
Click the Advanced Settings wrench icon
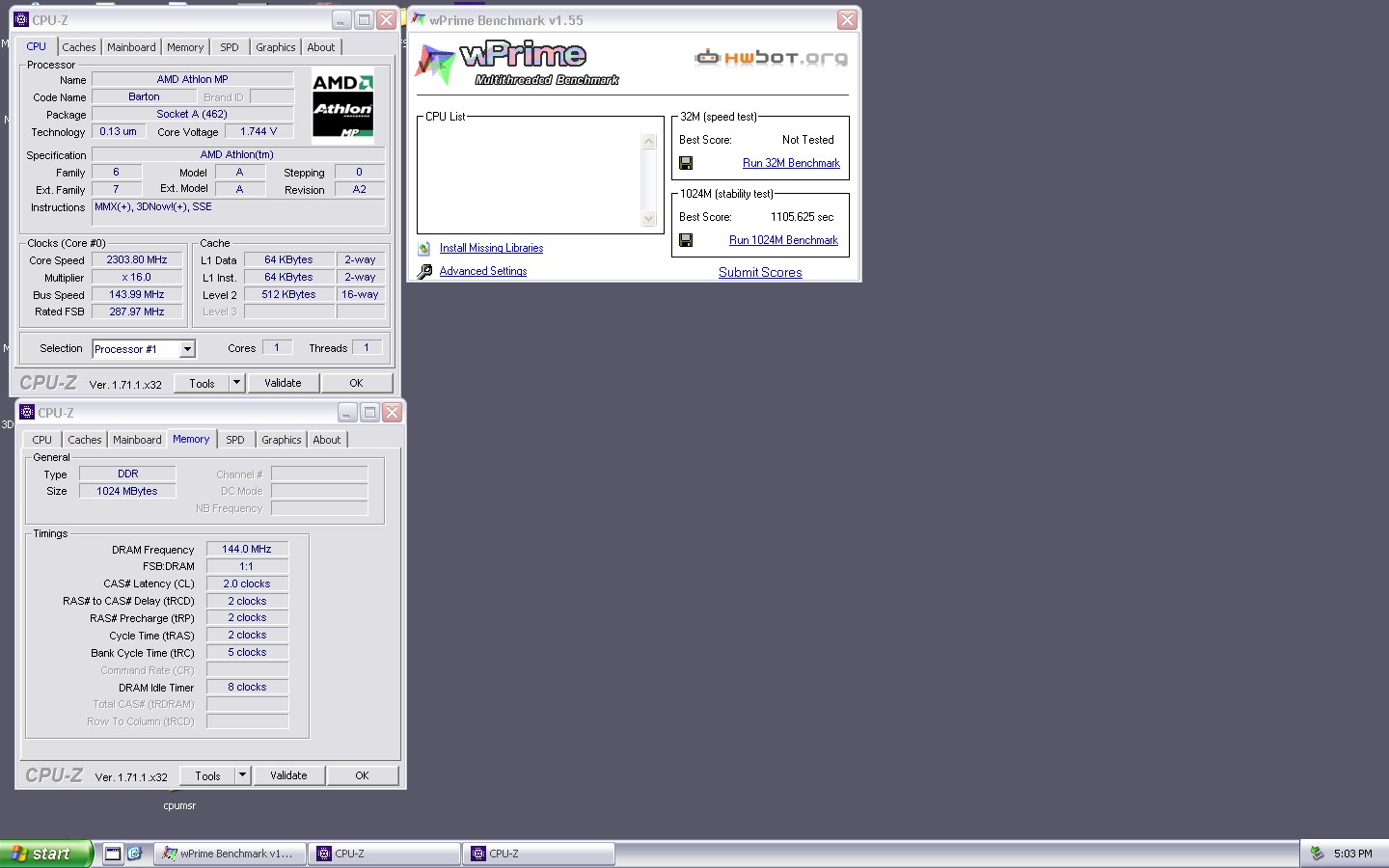point(424,272)
